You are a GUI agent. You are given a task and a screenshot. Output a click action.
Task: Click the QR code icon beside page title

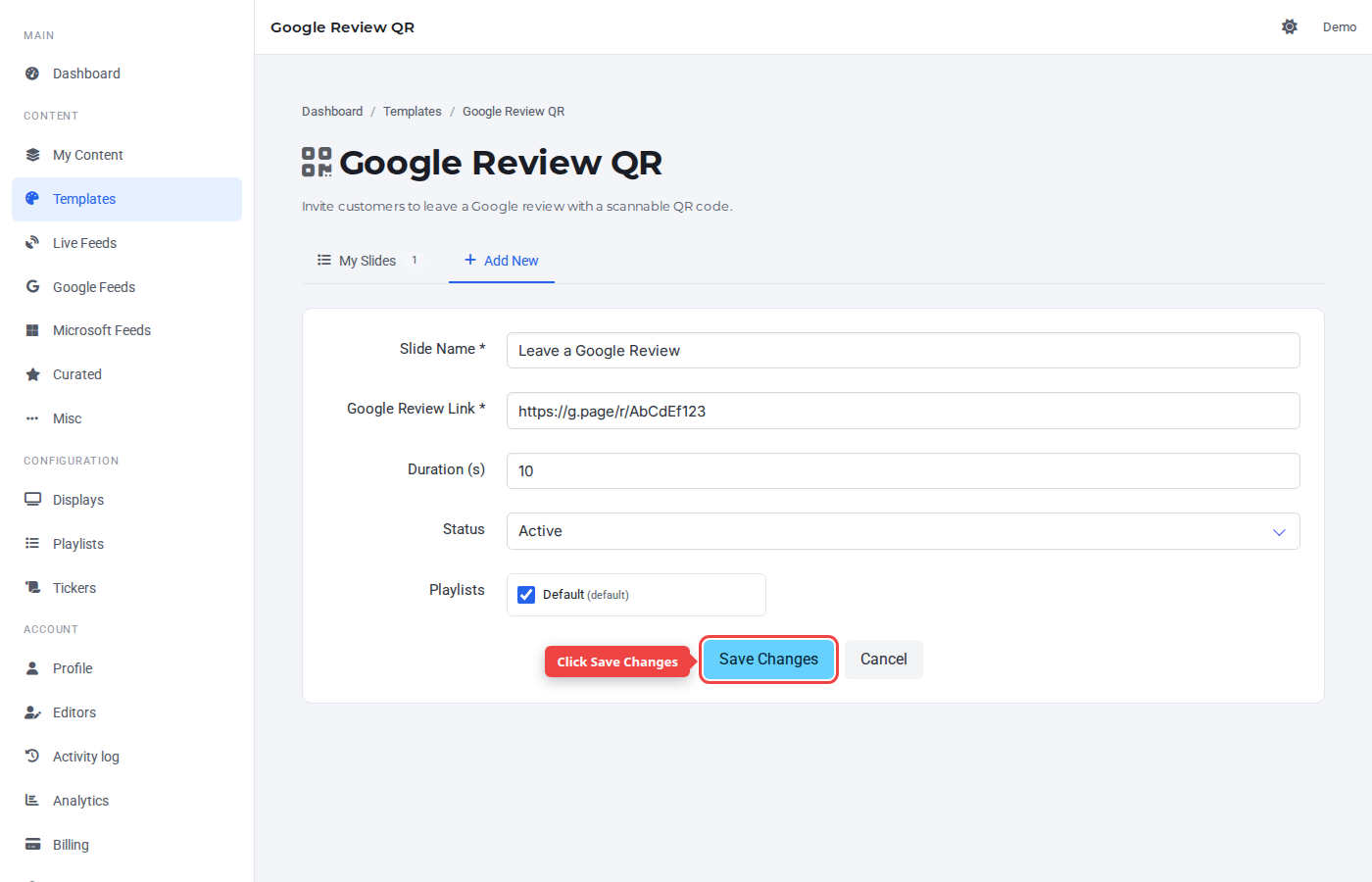pyautogui.click(x=317, y=162)
